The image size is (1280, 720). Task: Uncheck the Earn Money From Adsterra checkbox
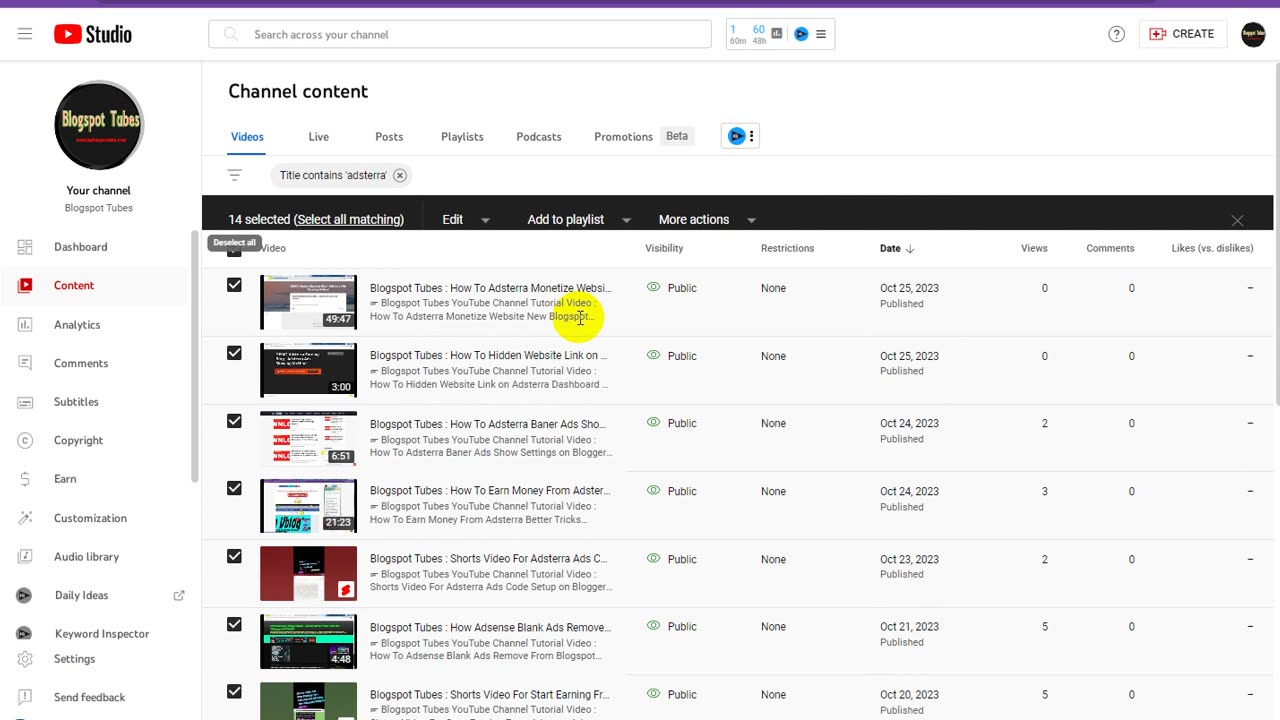[234, 488]
